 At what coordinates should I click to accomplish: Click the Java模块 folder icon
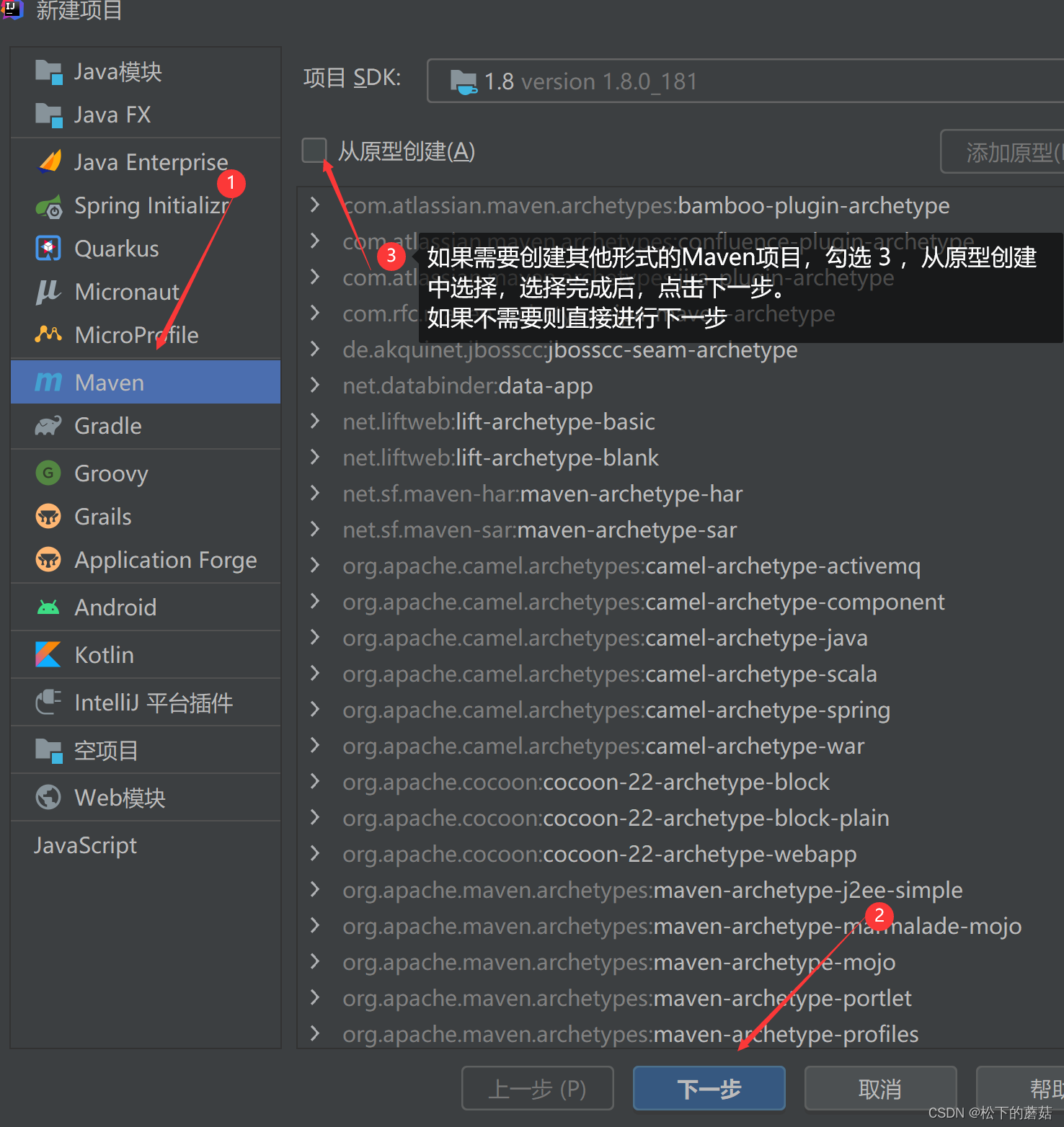(x=49, y=71)
